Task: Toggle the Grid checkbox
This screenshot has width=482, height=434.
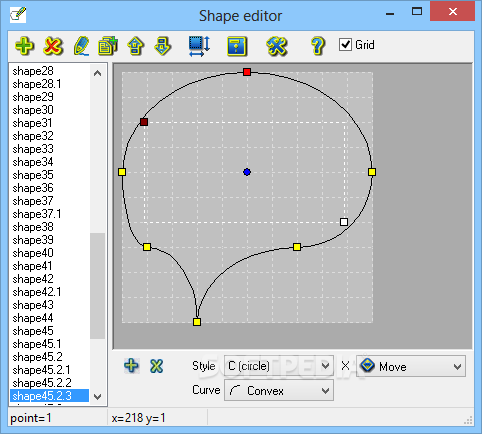Action: tap(345, 44)
